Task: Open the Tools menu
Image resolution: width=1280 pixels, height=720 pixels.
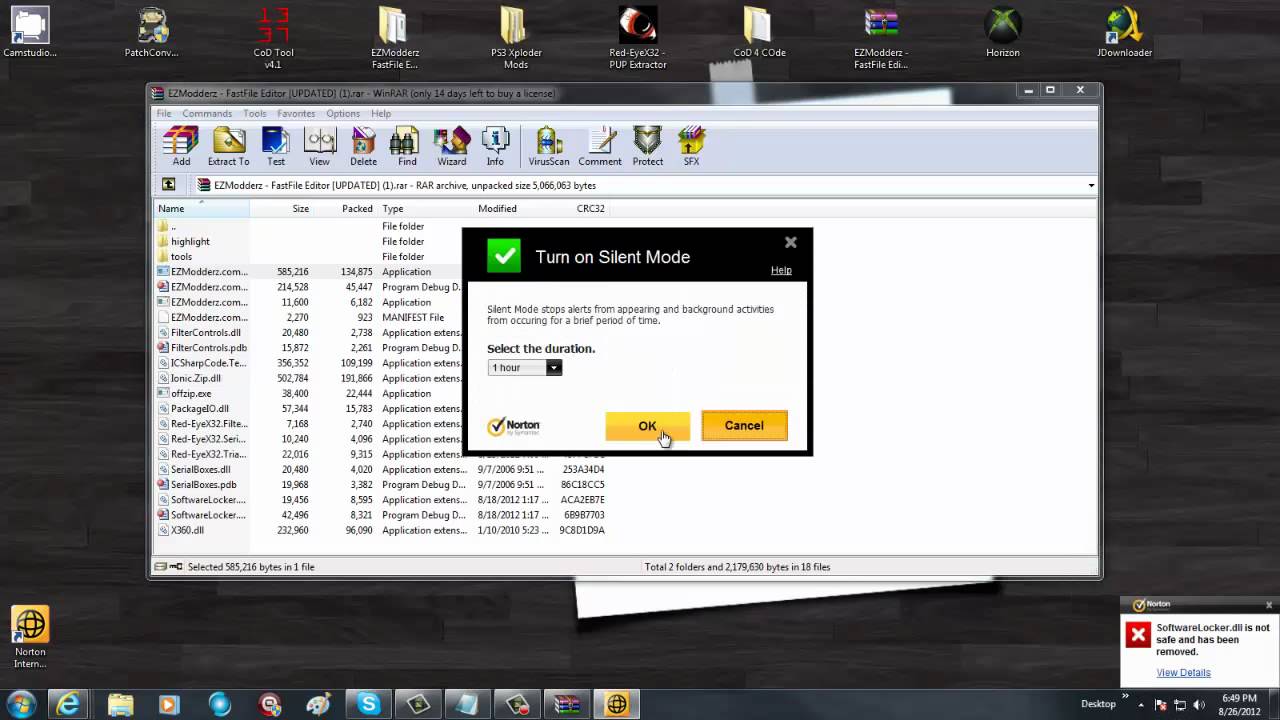Action: pyautogui.click(x=255, y=113)
